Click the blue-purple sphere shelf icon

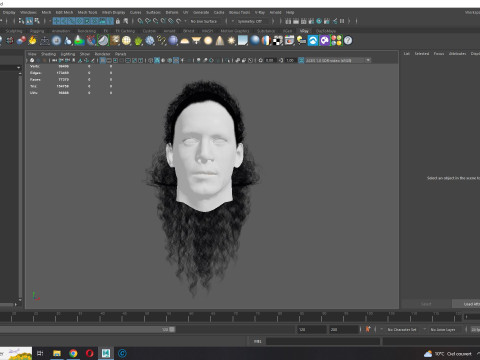[x=173, y=41]
